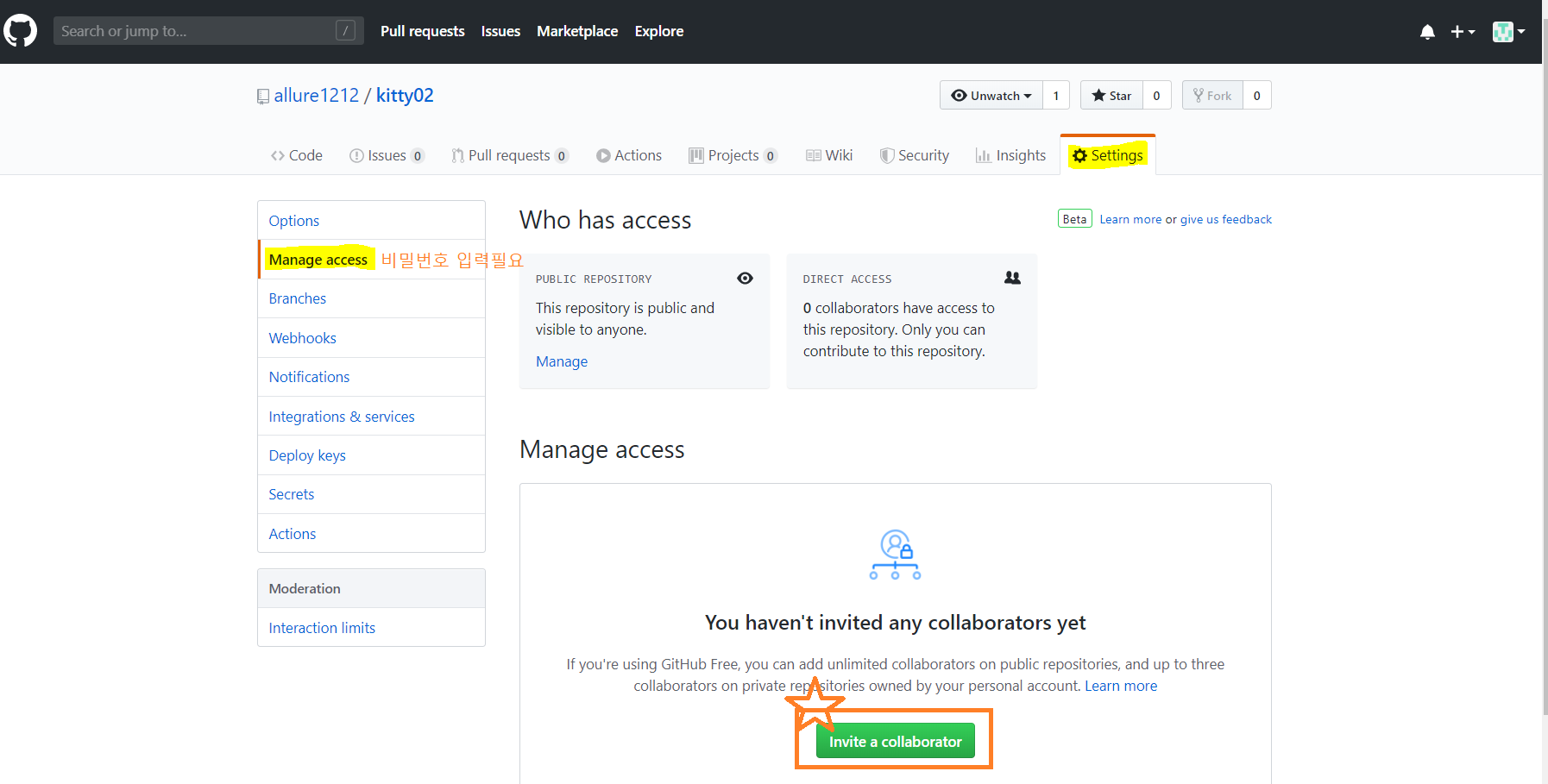The image size is (1548, 784).
Task: Open the kitty02 repository link
Action: pyautogui.click(x=405, y=96)
